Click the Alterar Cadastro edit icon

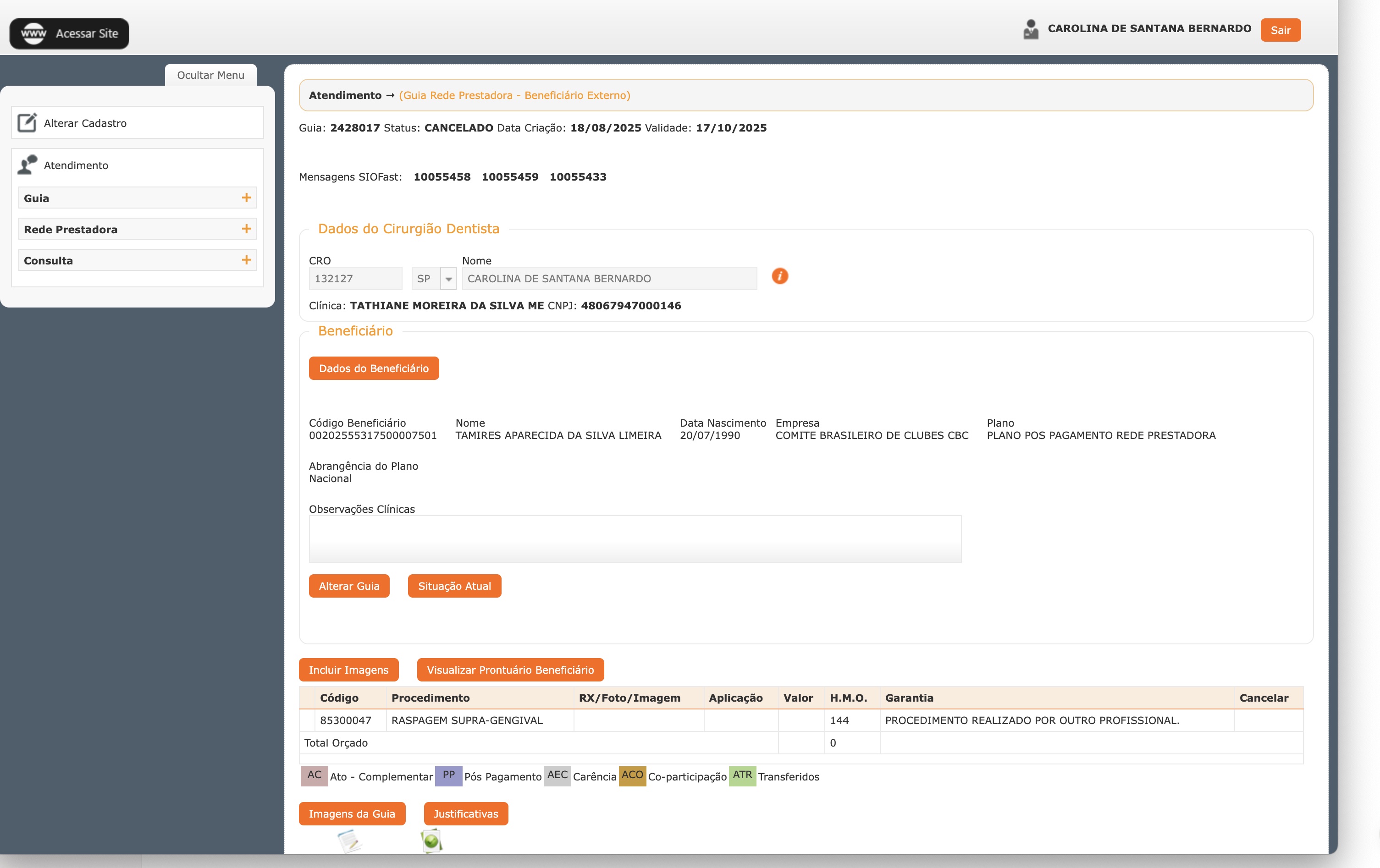(x=27, y=123)
